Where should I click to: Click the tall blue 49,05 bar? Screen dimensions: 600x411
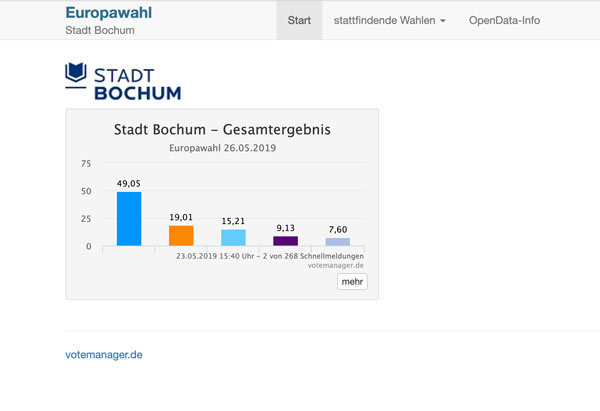(129, 219)
